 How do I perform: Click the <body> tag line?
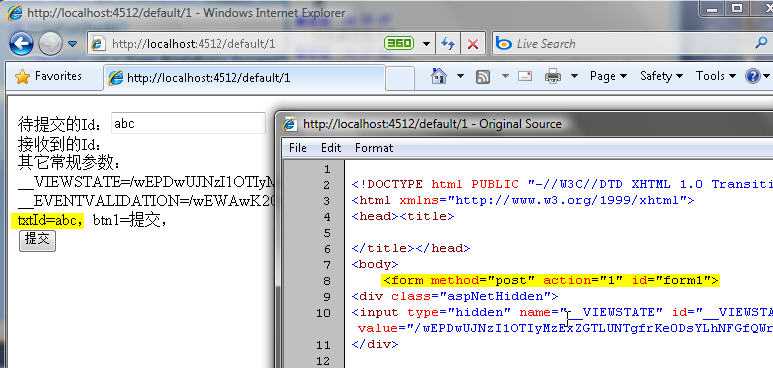pos(375,264)
